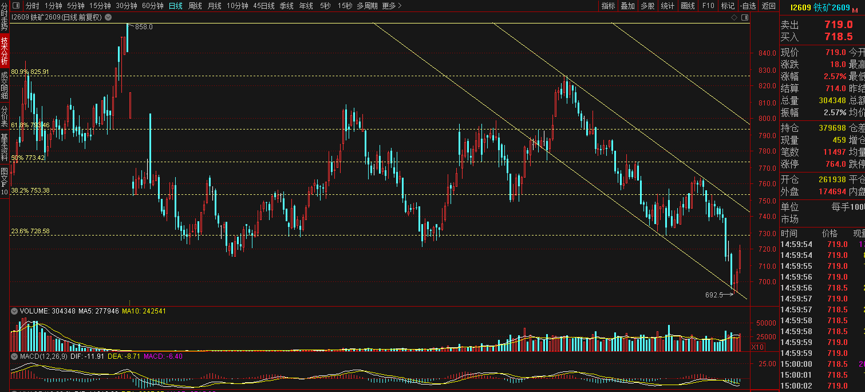
Task: Switch to the 月线 monthly period
Action: click(214, 6)
